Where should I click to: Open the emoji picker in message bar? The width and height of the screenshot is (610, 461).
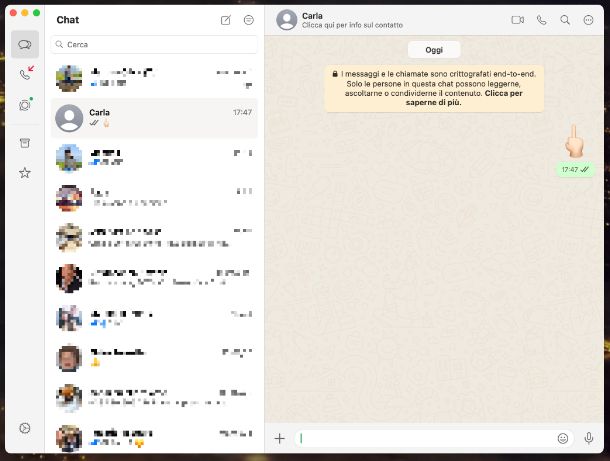[x=563, y=438]
